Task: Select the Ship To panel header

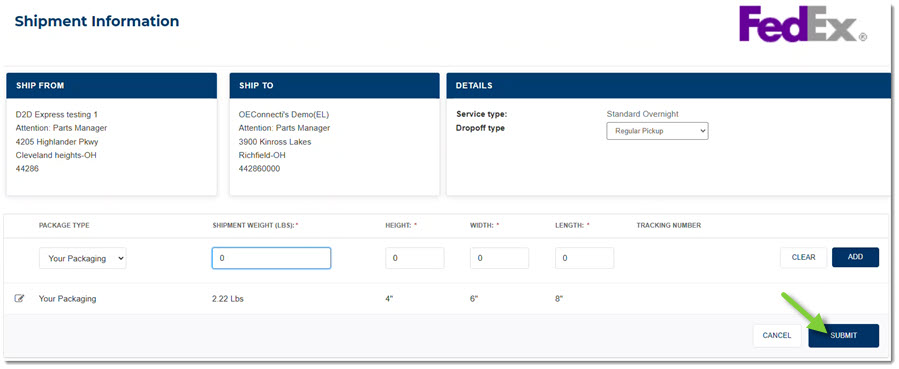Action: (x=334, y=85)
